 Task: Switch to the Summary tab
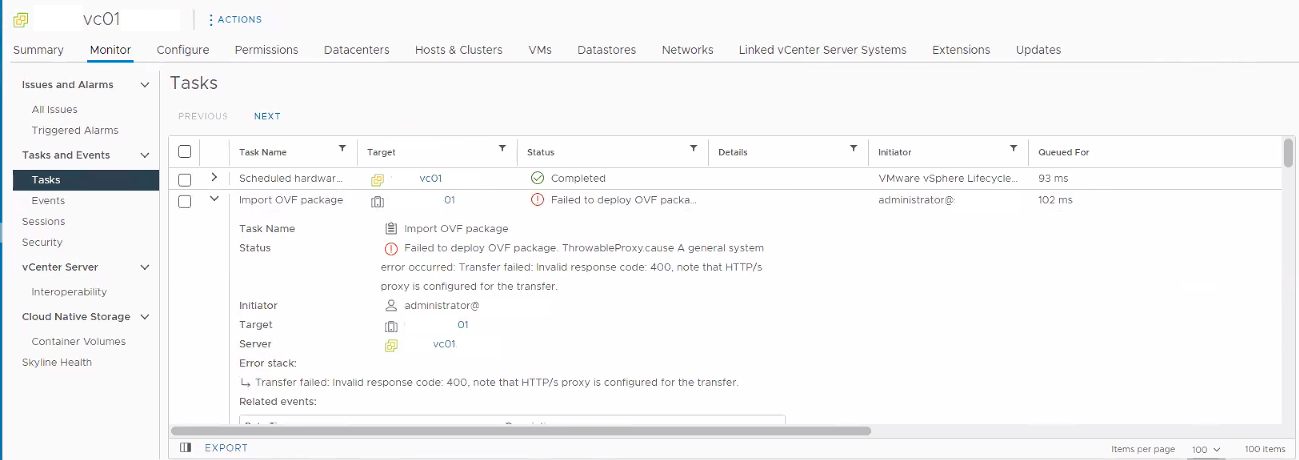tap(38, 50)
